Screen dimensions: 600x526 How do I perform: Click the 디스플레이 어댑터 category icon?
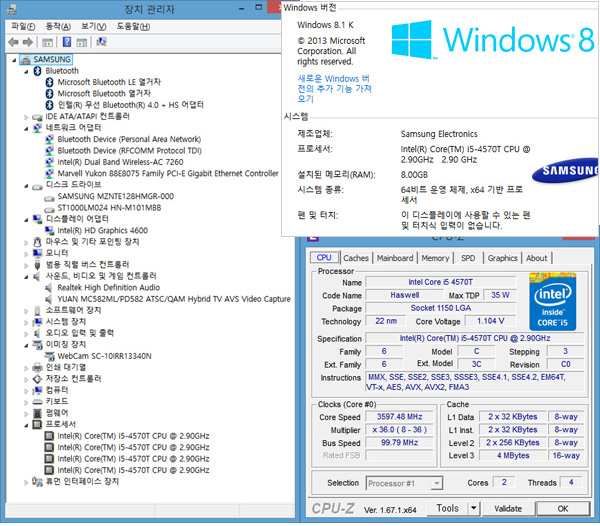(x=38, y=219)
